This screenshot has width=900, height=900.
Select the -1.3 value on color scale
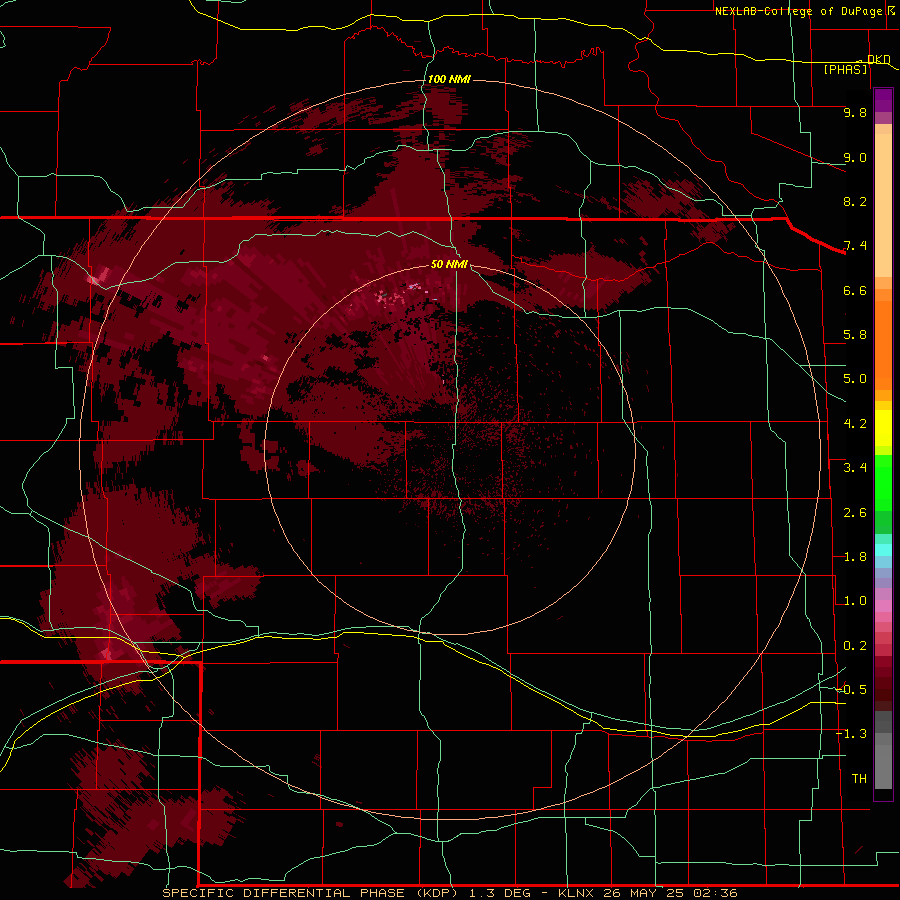click(851, 734)
